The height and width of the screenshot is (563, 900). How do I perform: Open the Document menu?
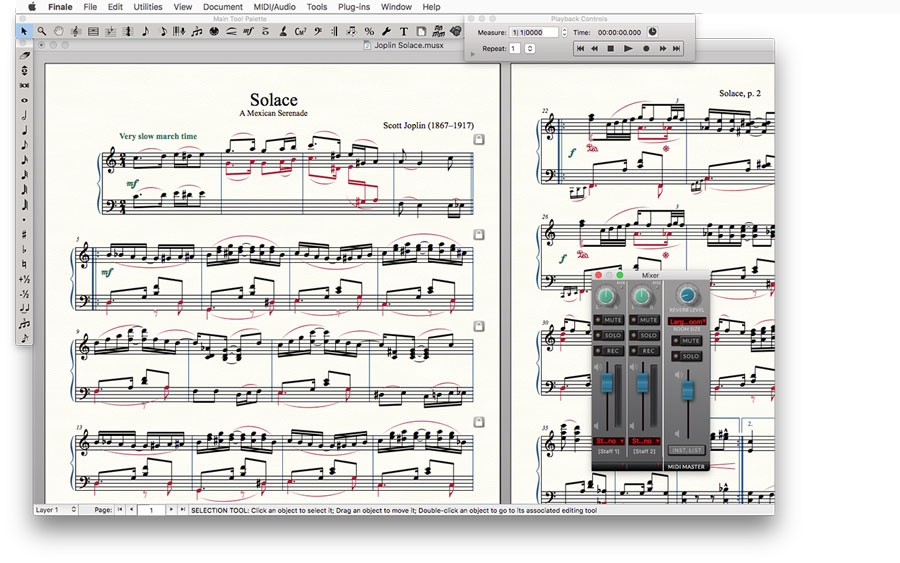tap(223, 7)
